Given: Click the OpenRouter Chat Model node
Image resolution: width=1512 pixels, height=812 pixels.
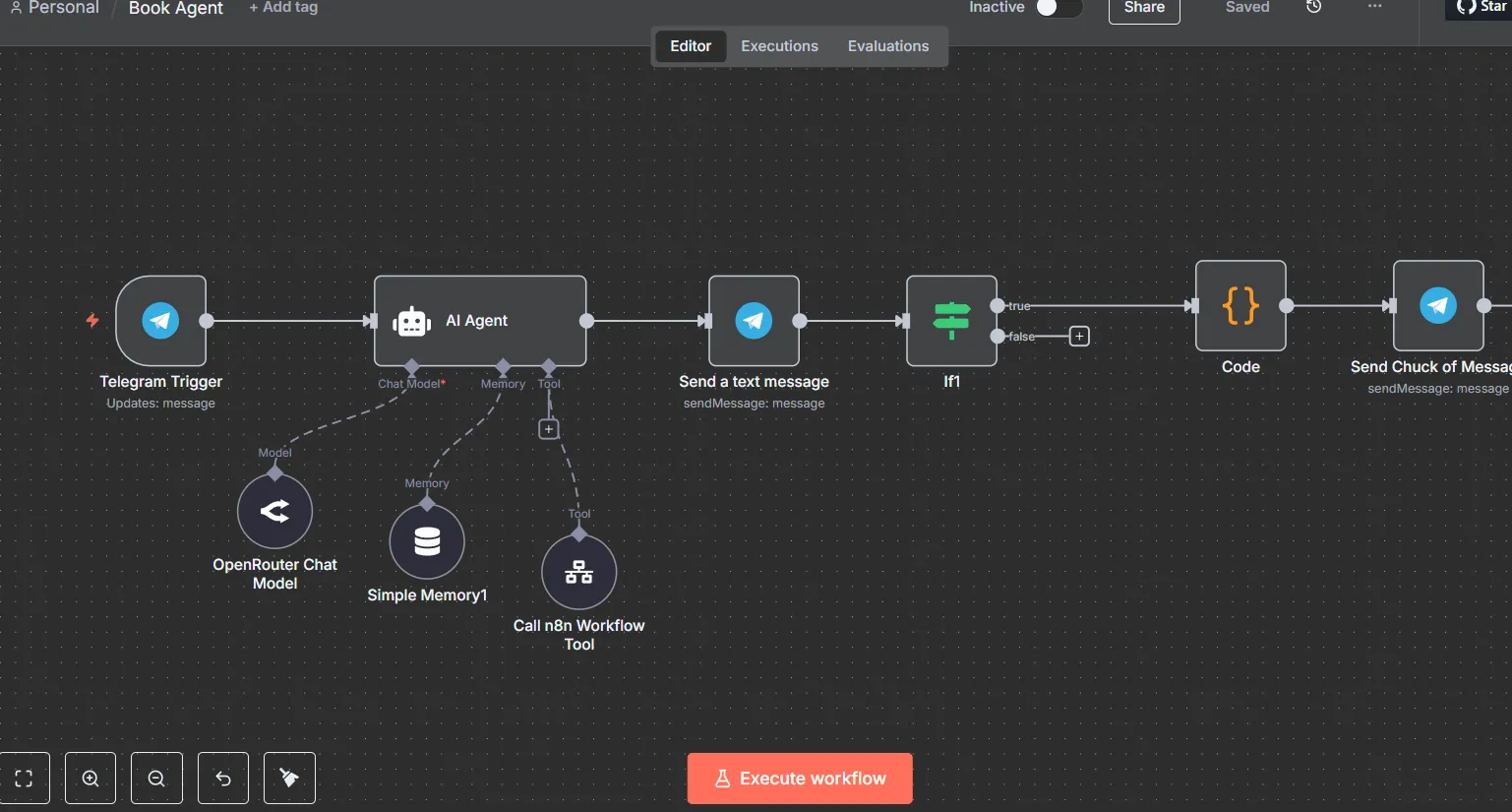Looking at the screenshot, I should click(274, 511).
